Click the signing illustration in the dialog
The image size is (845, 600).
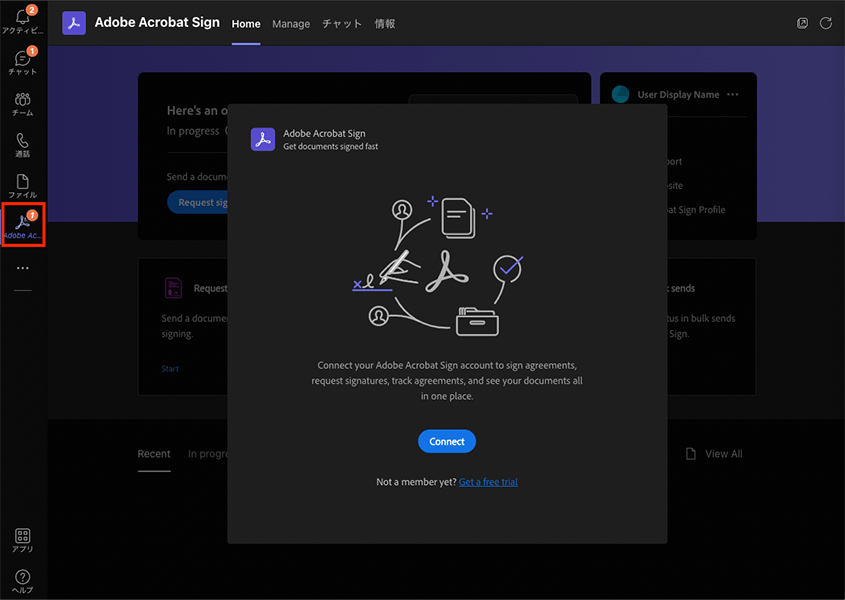[x=438, y=266]
